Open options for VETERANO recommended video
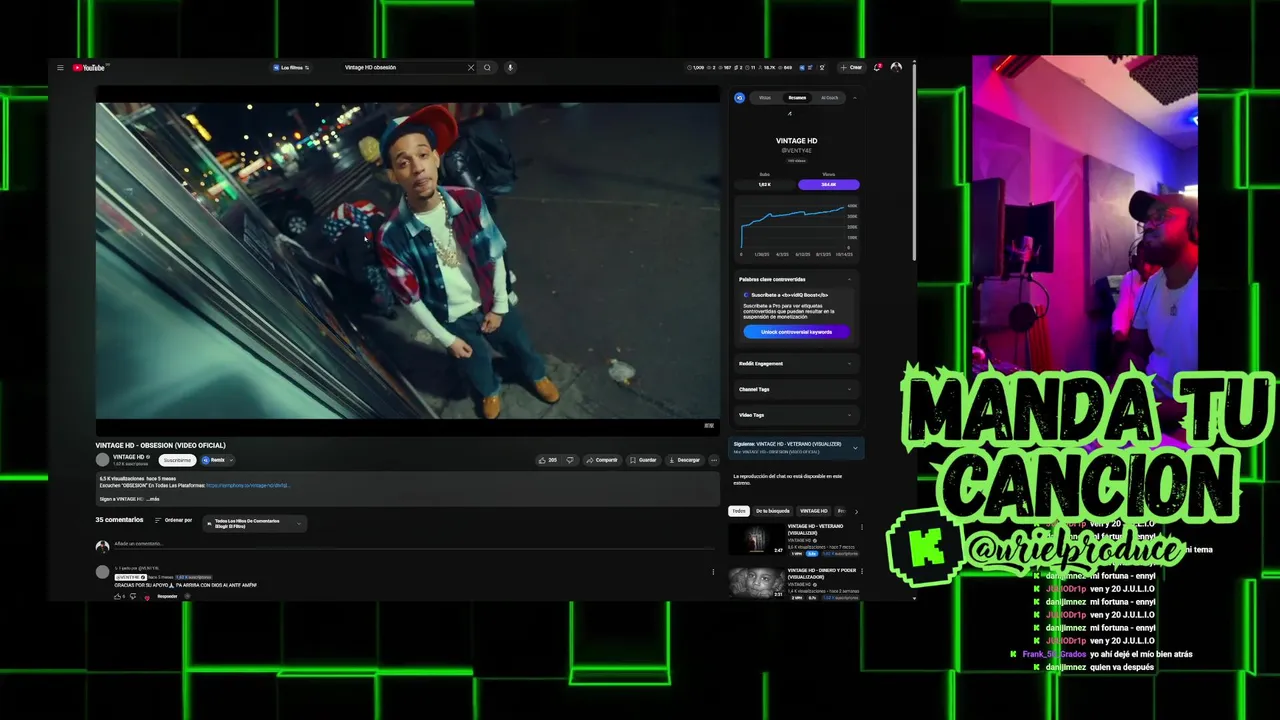The image size is (1280, 720). point(860,527)
